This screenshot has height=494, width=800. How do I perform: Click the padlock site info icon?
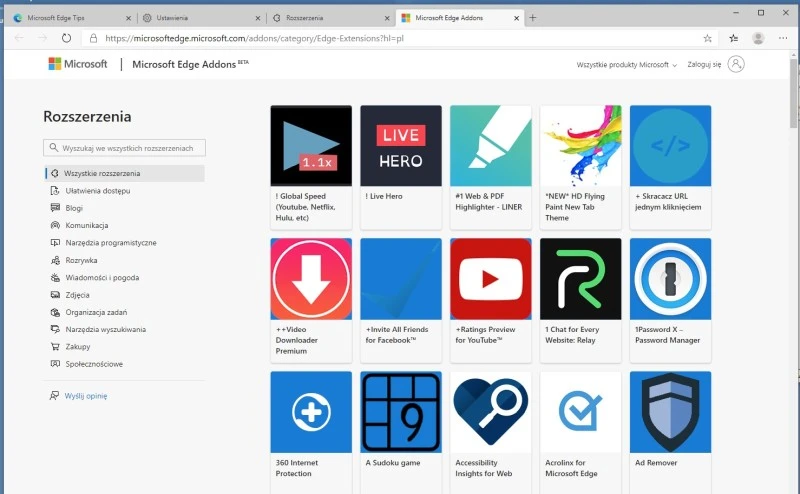[93, 38]
